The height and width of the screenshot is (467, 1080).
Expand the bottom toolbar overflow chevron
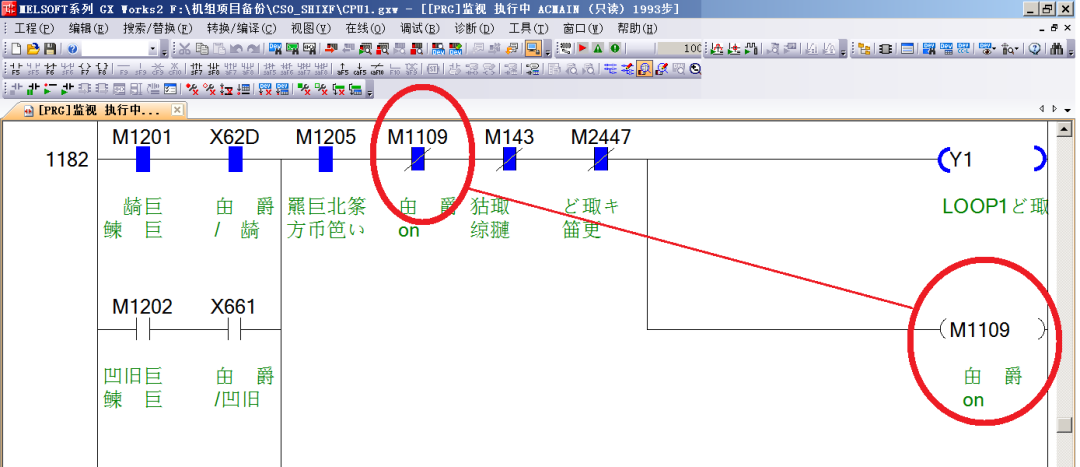pyautogui.click(x=369, y=92)
